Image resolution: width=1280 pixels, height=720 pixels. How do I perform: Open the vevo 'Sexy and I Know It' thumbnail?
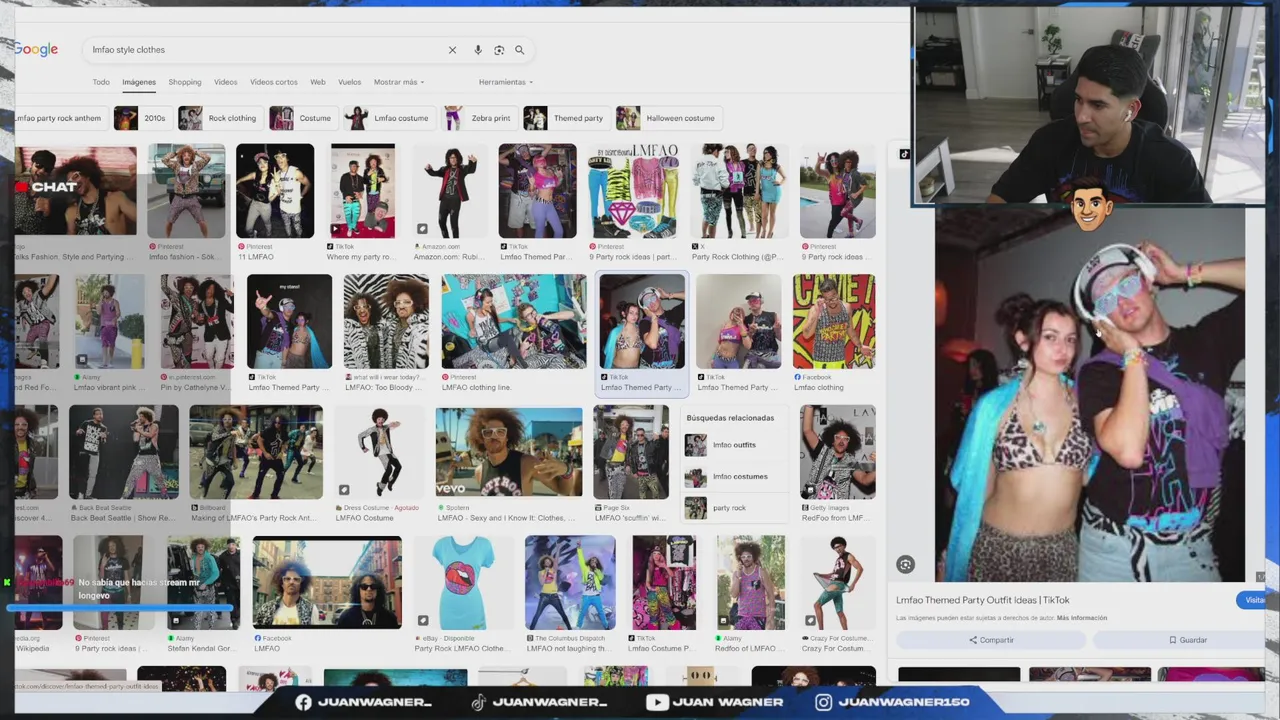coord(509,452)
